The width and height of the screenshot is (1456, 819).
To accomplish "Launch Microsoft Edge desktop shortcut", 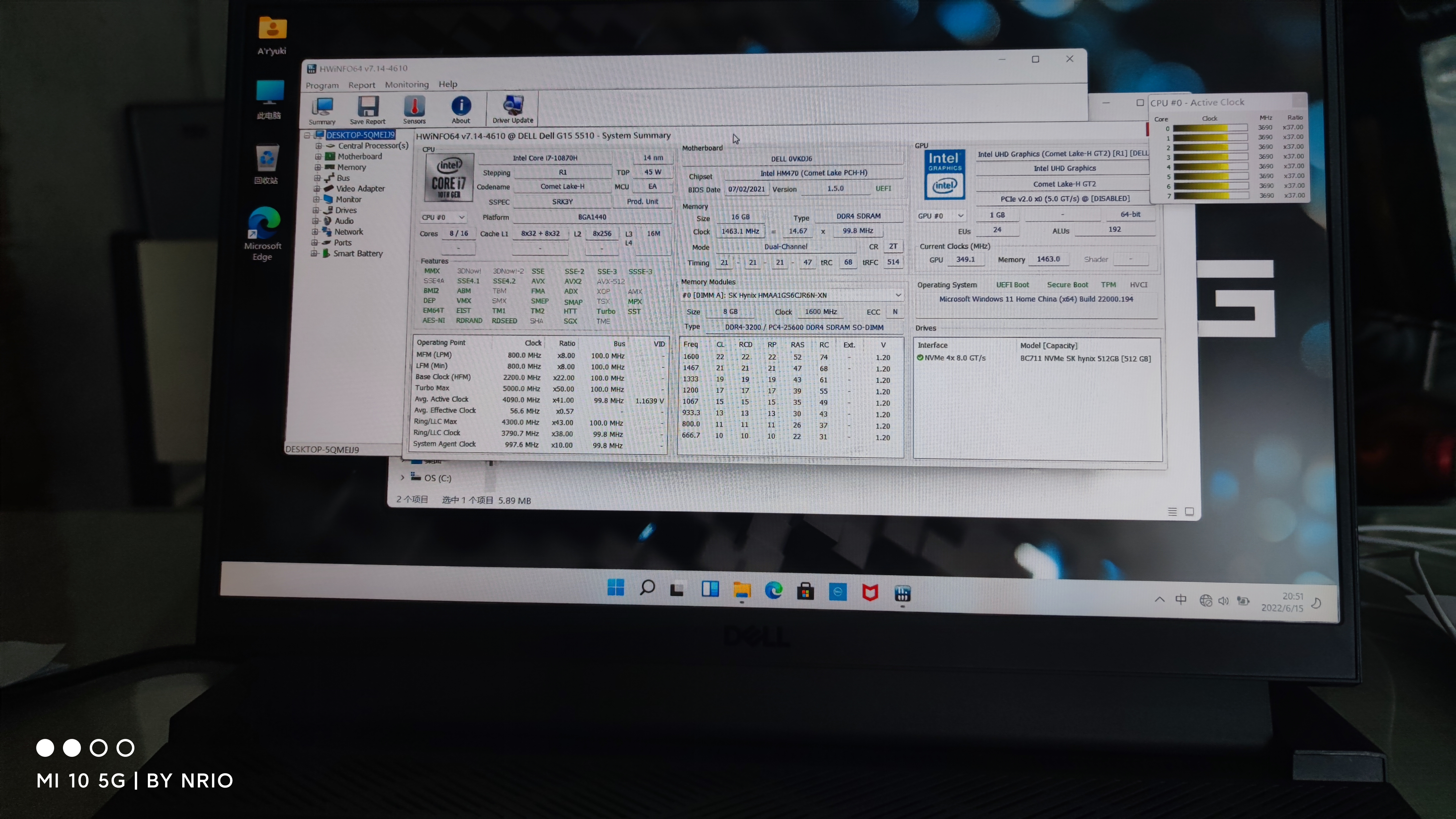I will [263, 233].
